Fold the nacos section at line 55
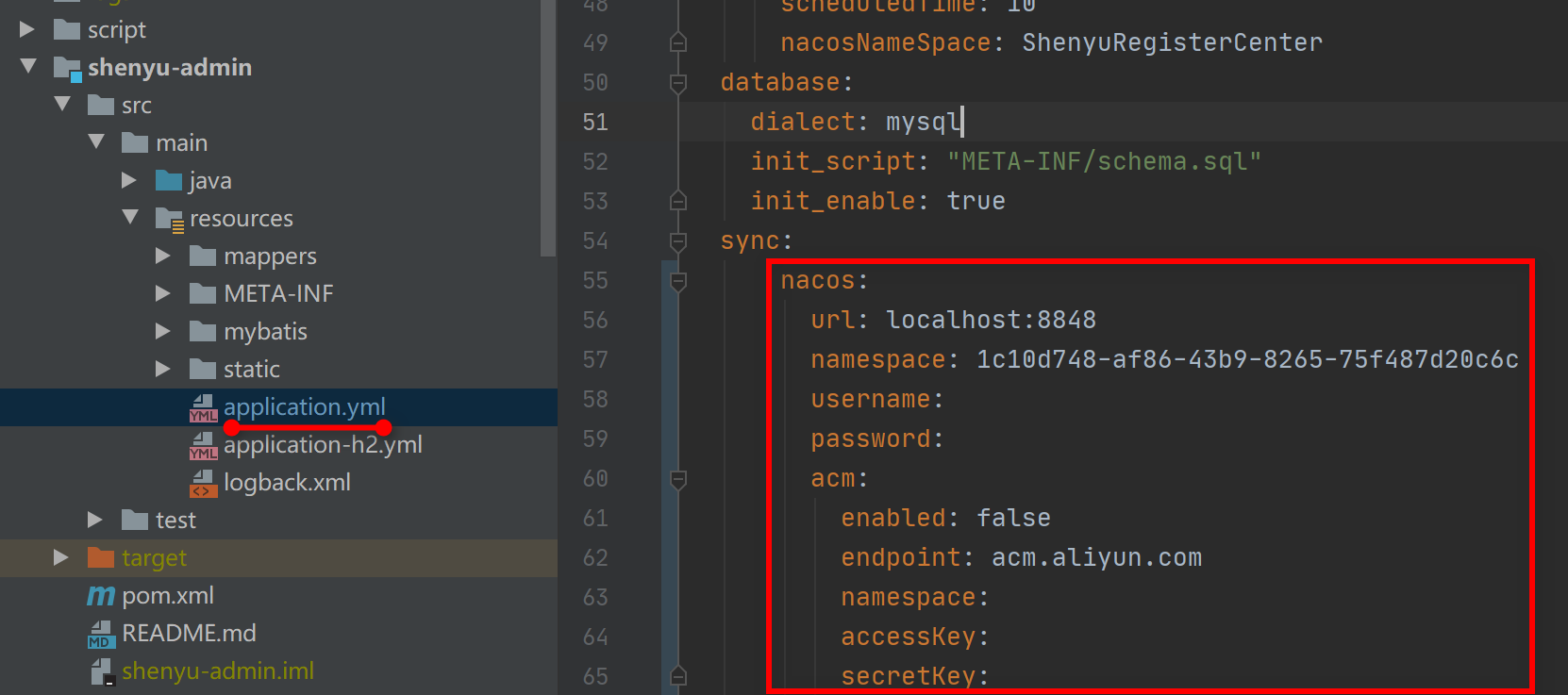Image resolution: width=1568 pixels, height=695 pixels. pos(677,281)
